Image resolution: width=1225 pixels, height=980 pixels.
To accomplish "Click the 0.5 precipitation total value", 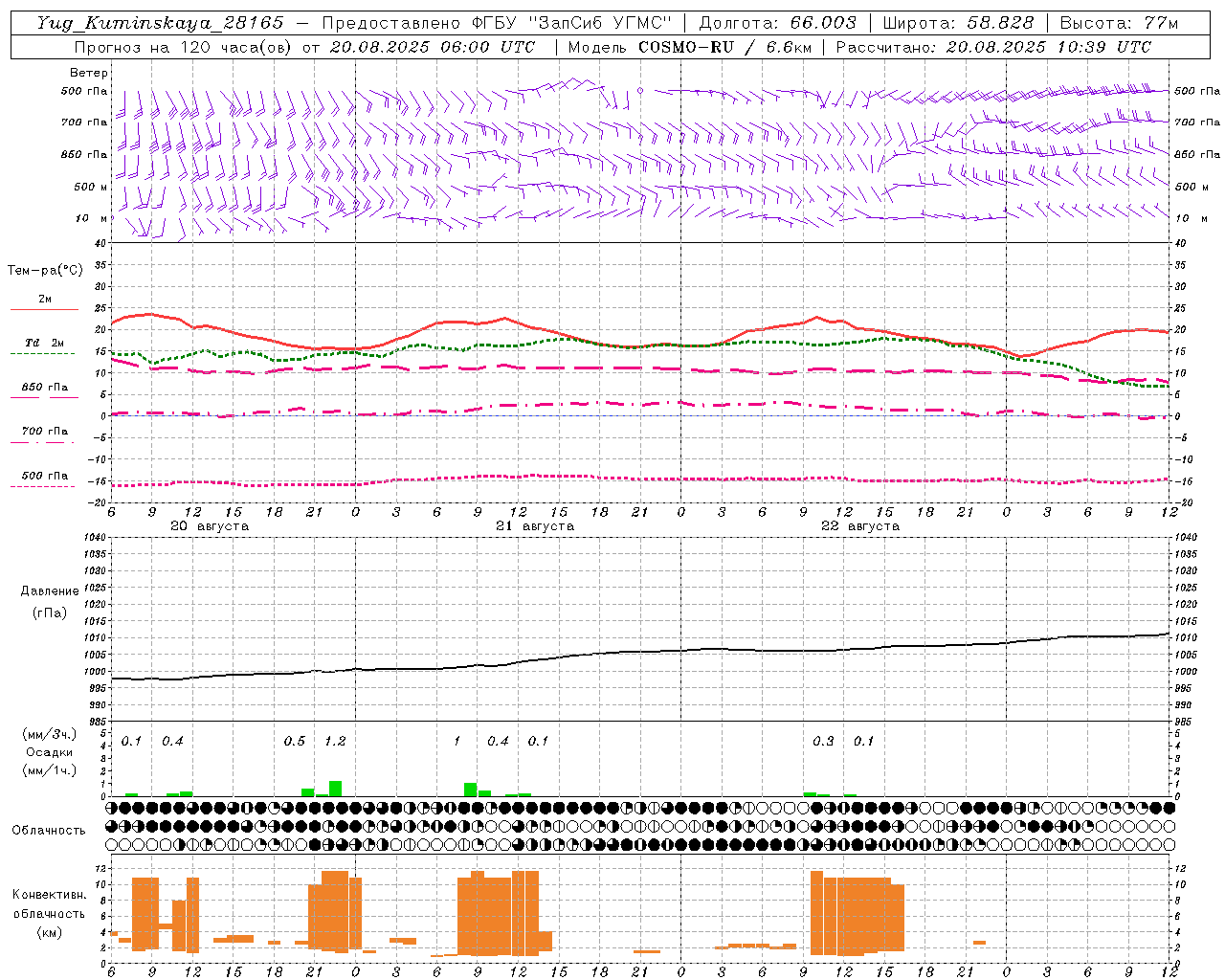I will coord(295,742).
